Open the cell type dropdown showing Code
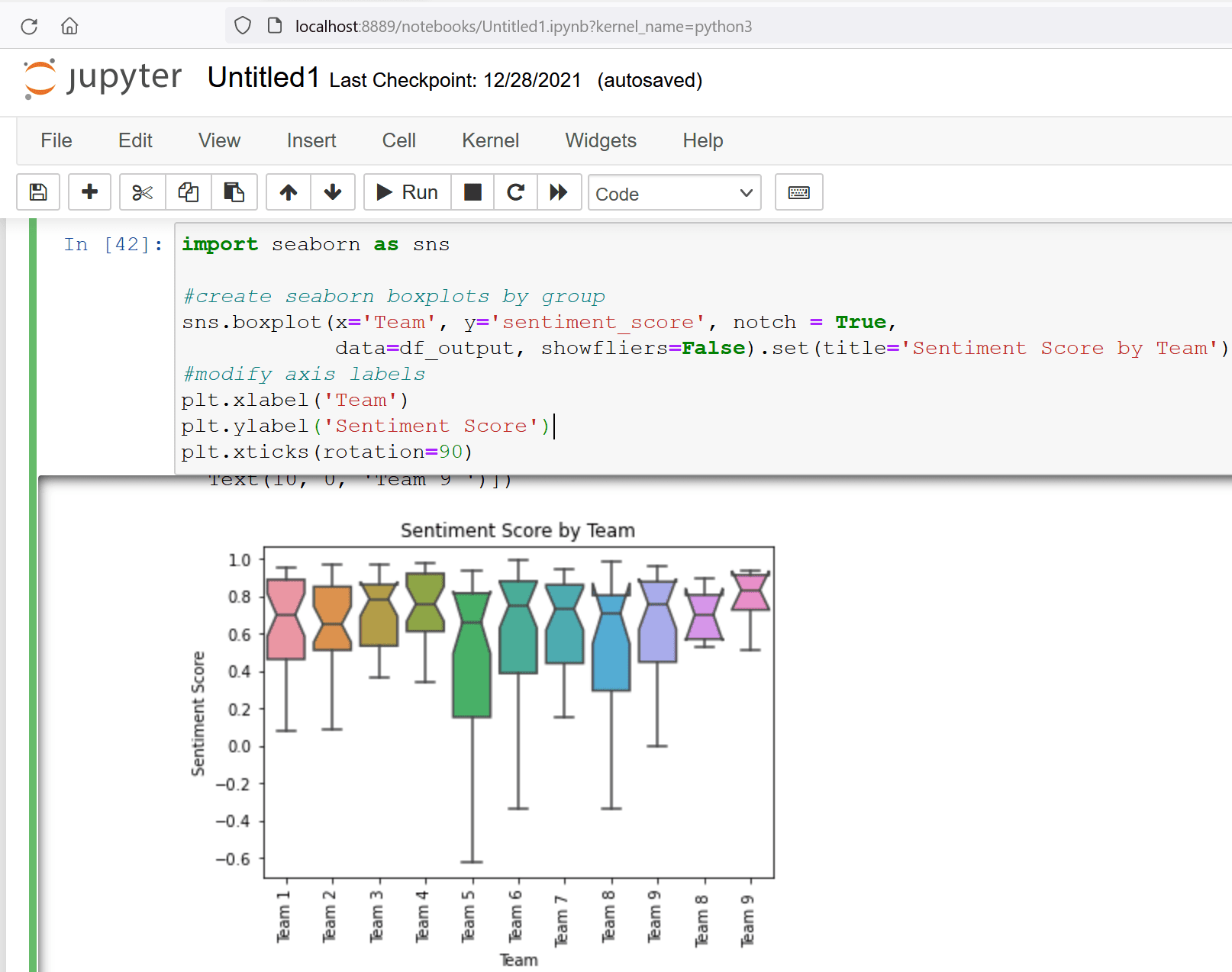1232x972 pixels. pos(674,192)
